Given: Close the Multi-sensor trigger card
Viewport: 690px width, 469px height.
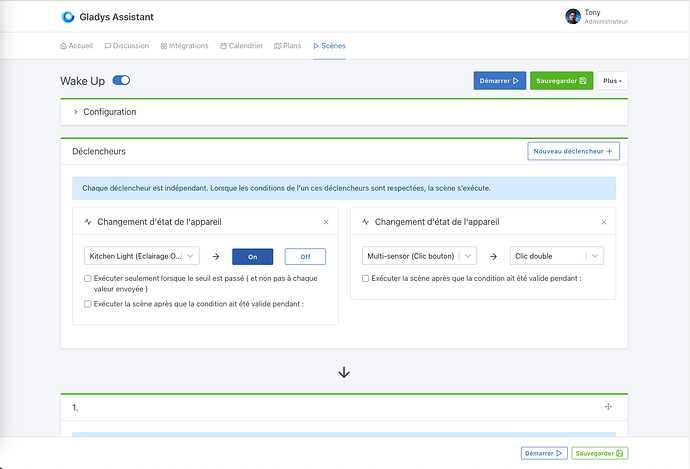Looking at the screenshot, I should click(x=603, y=222).
